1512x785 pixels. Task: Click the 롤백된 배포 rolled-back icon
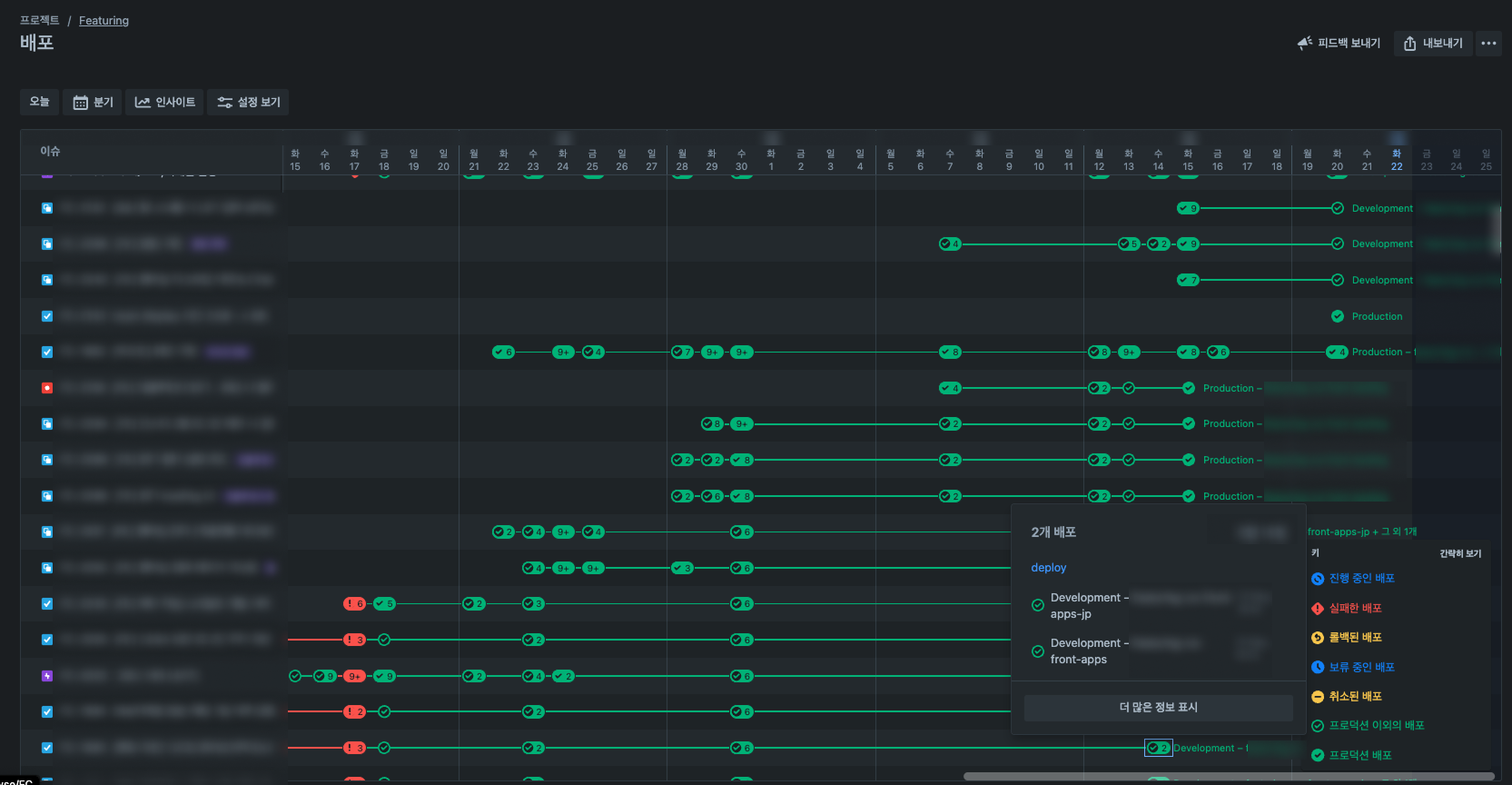(x=1318, y=638)
